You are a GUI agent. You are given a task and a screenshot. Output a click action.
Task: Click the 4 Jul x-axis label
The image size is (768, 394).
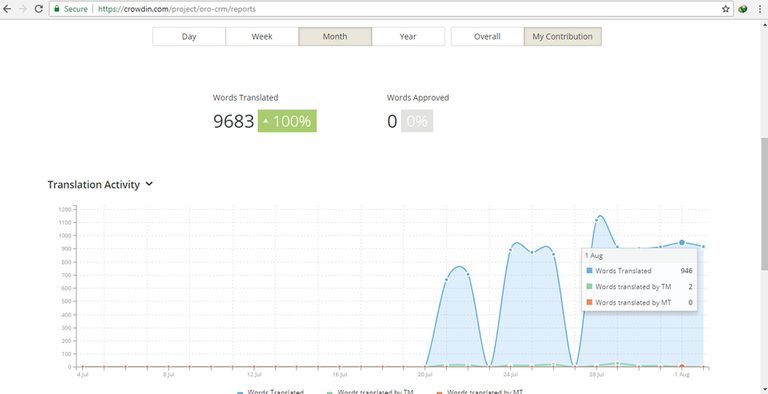click(x=83, y=375)
